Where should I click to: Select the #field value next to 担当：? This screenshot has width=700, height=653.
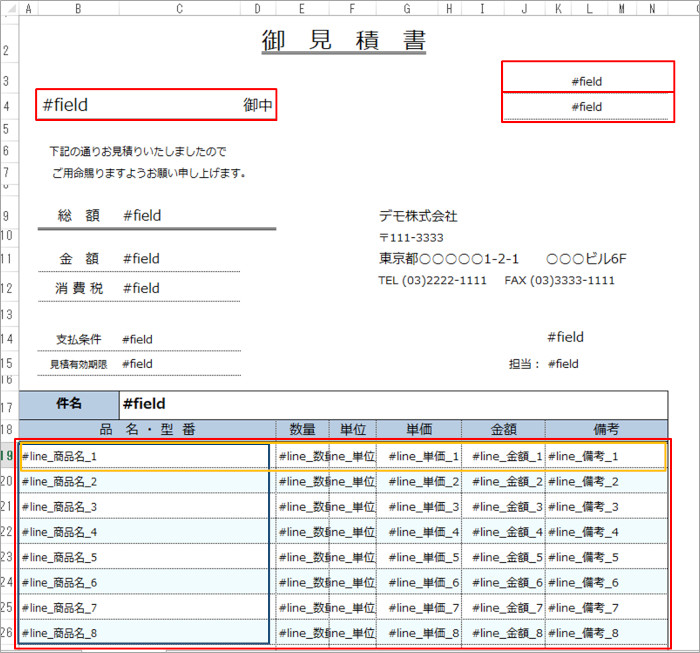[563, 364]
